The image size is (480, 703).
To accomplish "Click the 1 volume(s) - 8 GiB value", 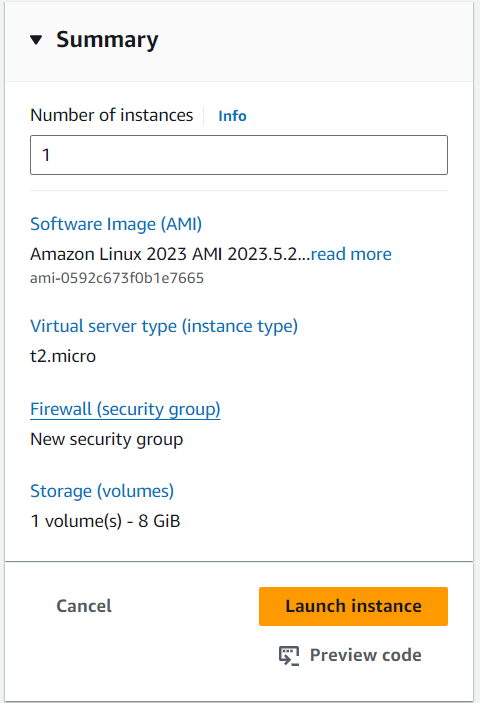I will pyautogui.click(x=105, y=521).
